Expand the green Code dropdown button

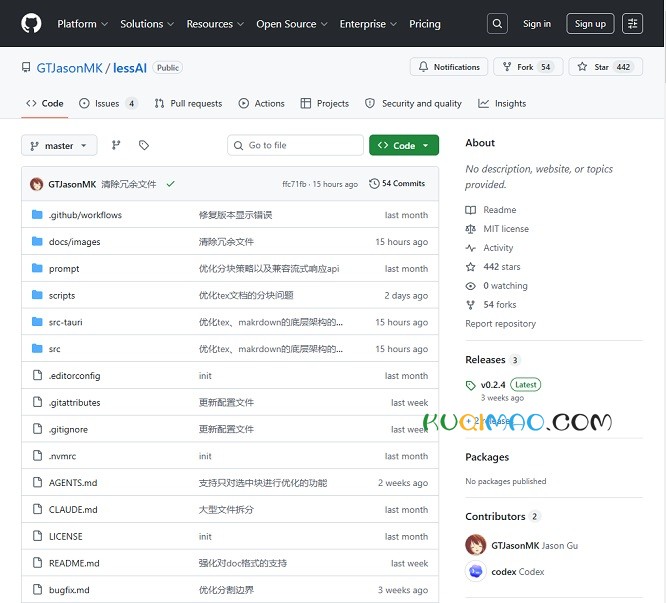coord(404,146)
